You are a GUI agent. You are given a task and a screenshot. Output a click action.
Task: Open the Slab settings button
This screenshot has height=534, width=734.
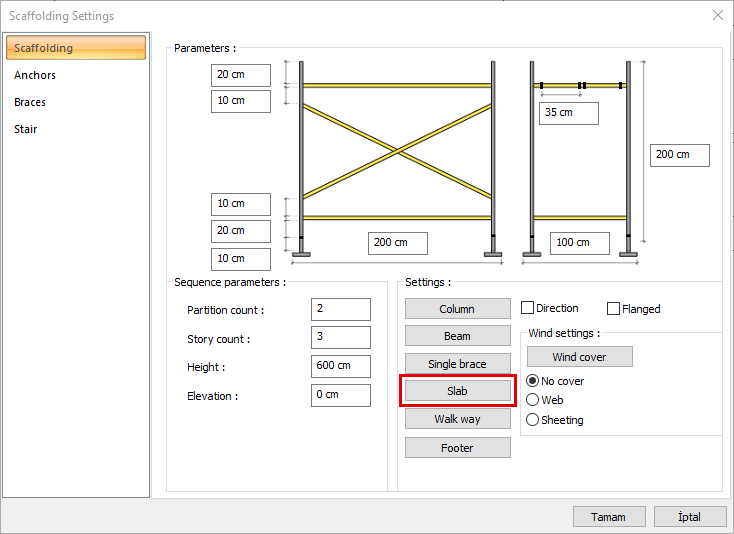457,391
